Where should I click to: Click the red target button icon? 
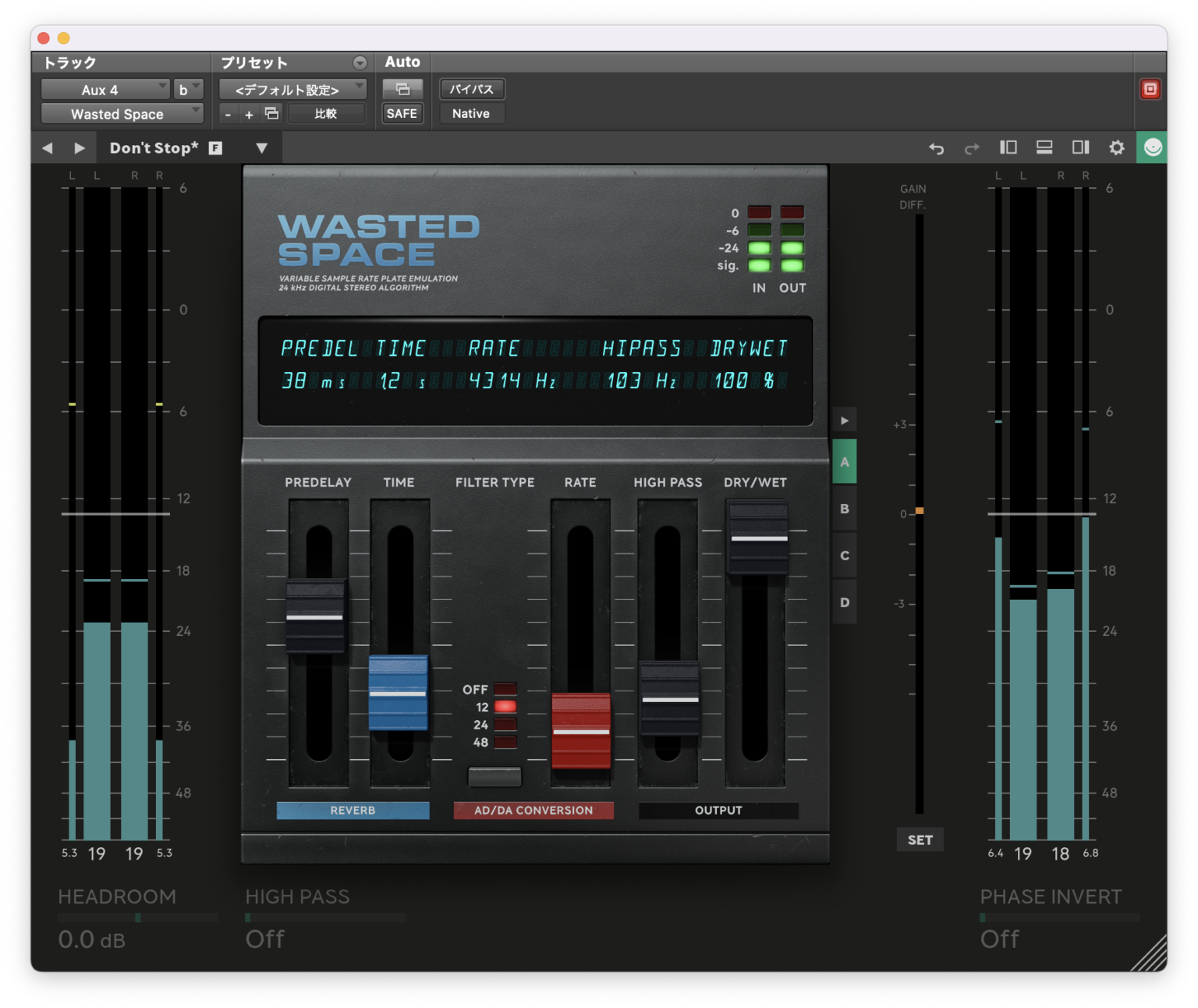tap(1150, 89)
